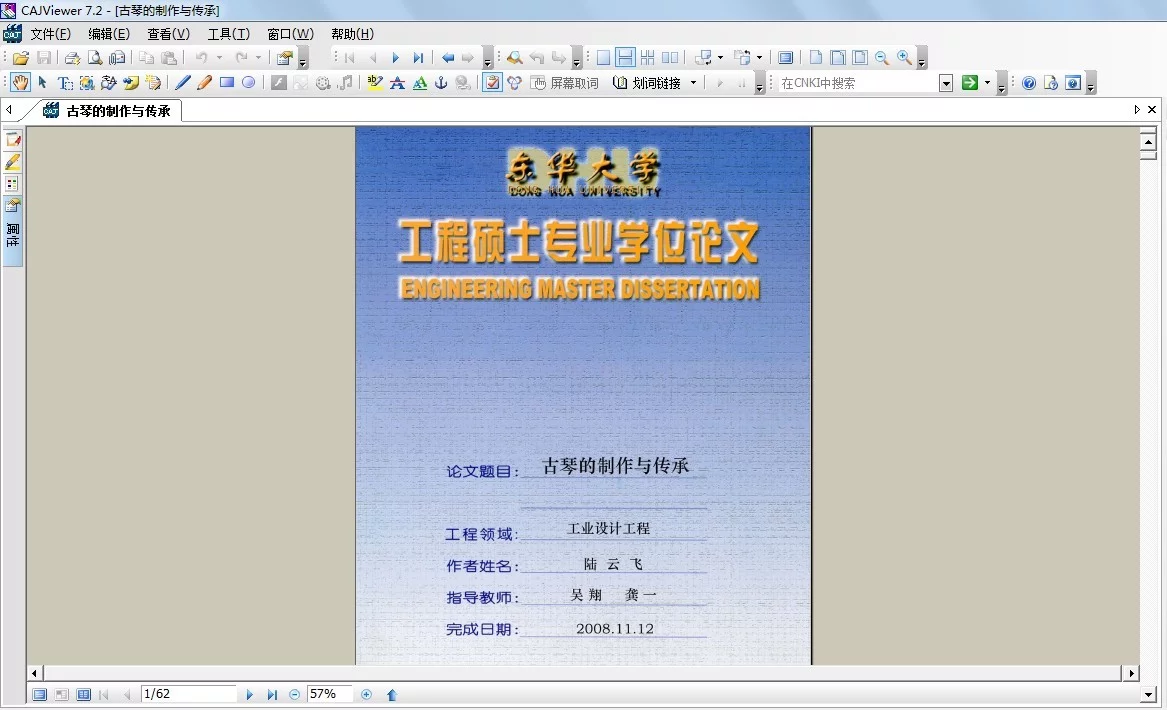Click the zoom in plus in status bar
The width and height of the screenshot is (1167, 710).
tap(366, 694)
